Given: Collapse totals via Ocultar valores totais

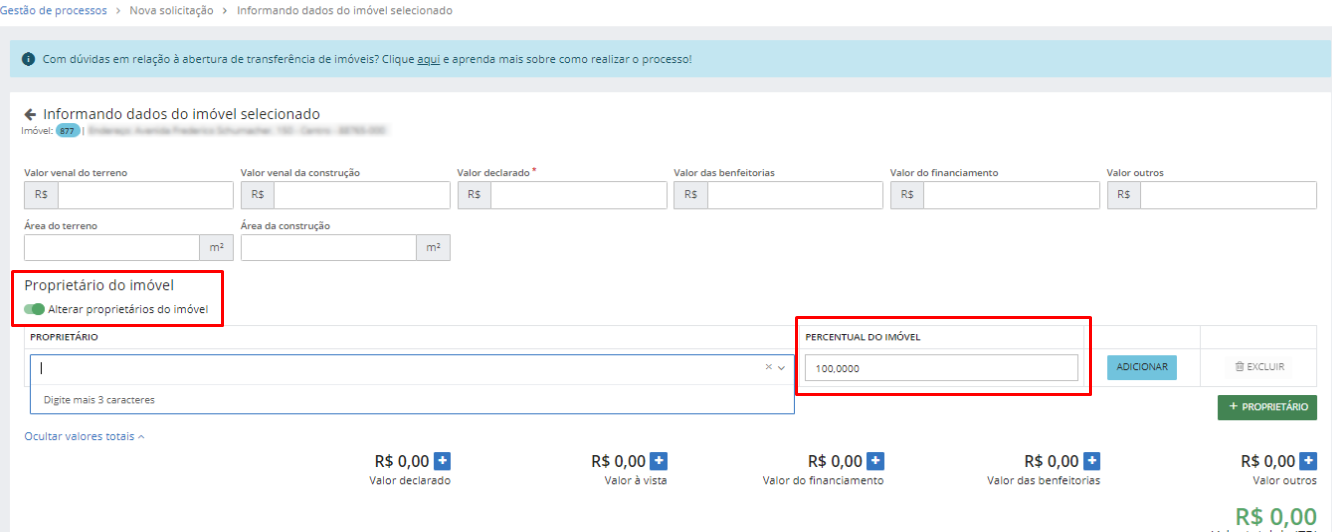Looking at the screenshot, I should tap(84, 436).
